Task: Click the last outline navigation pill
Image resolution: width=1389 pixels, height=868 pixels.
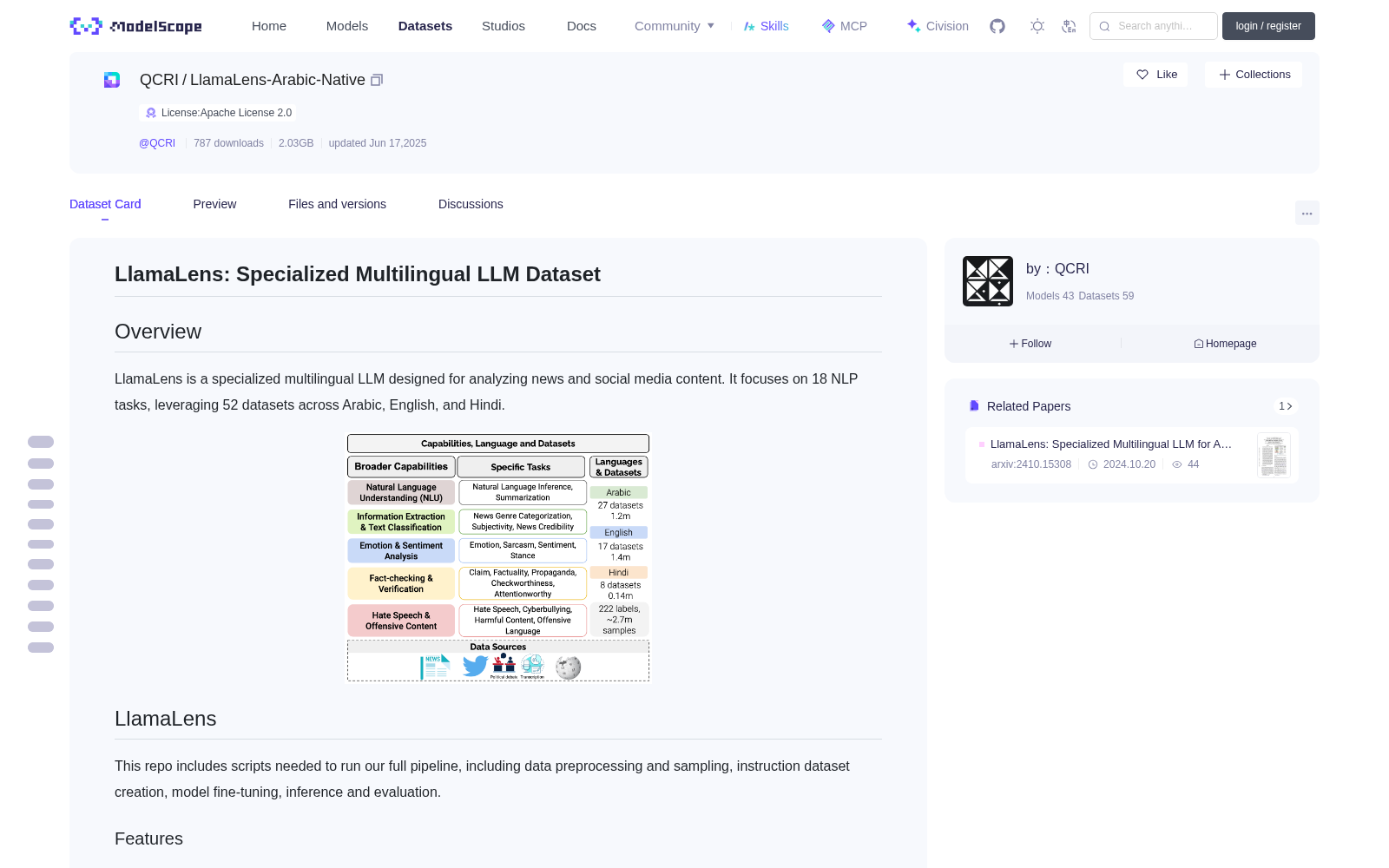Action: tap(41, 648)
